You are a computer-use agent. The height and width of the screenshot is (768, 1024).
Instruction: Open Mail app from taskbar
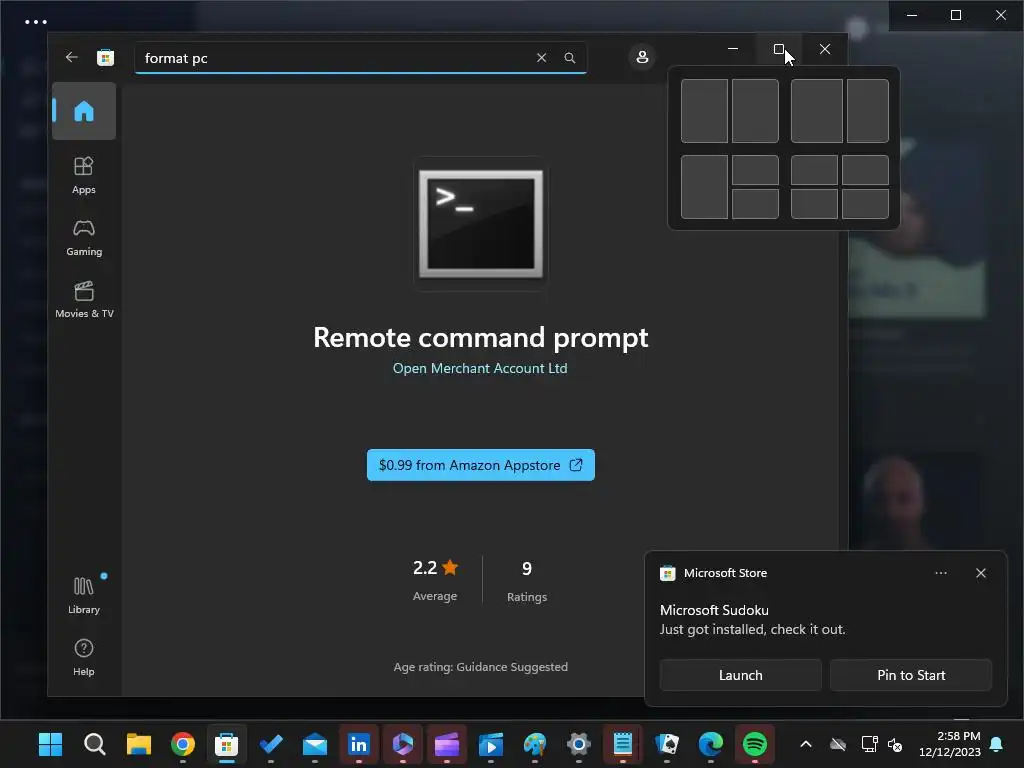pyautogui.click(x=315, y=744)
